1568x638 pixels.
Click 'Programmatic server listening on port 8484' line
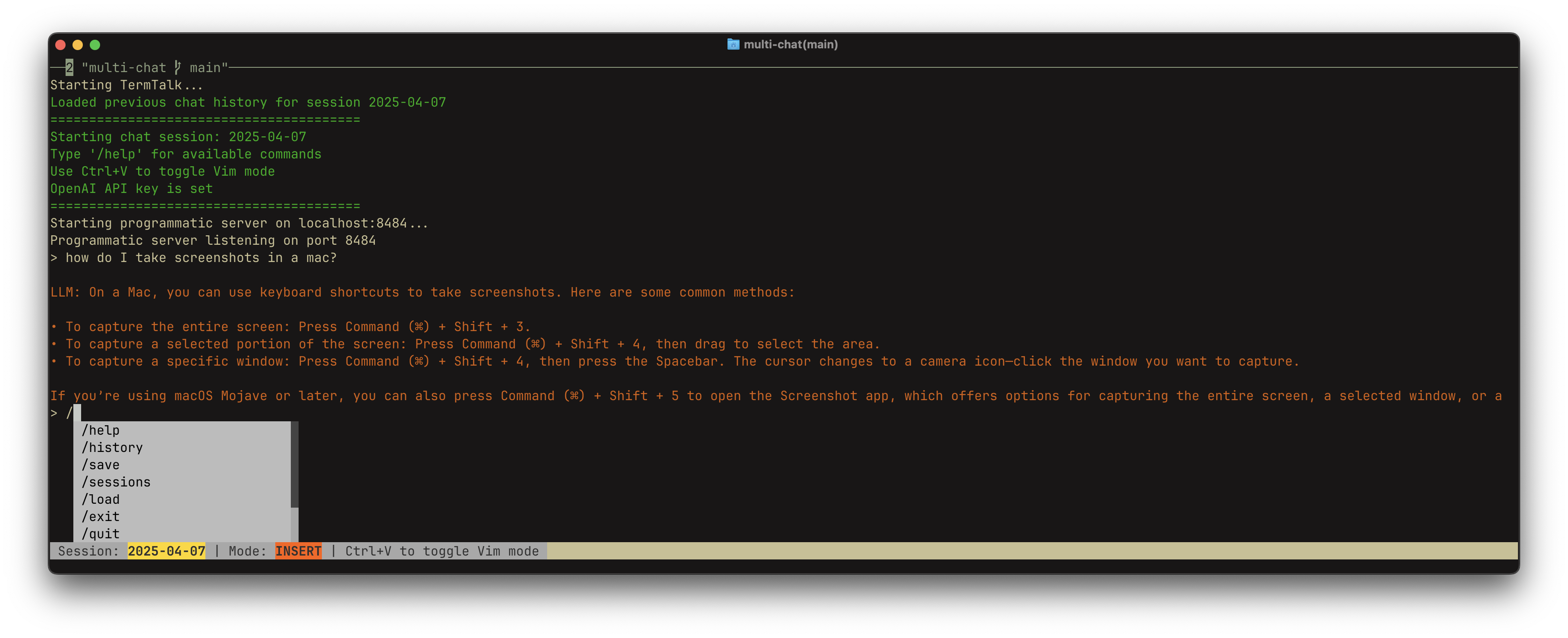point(213,240)
